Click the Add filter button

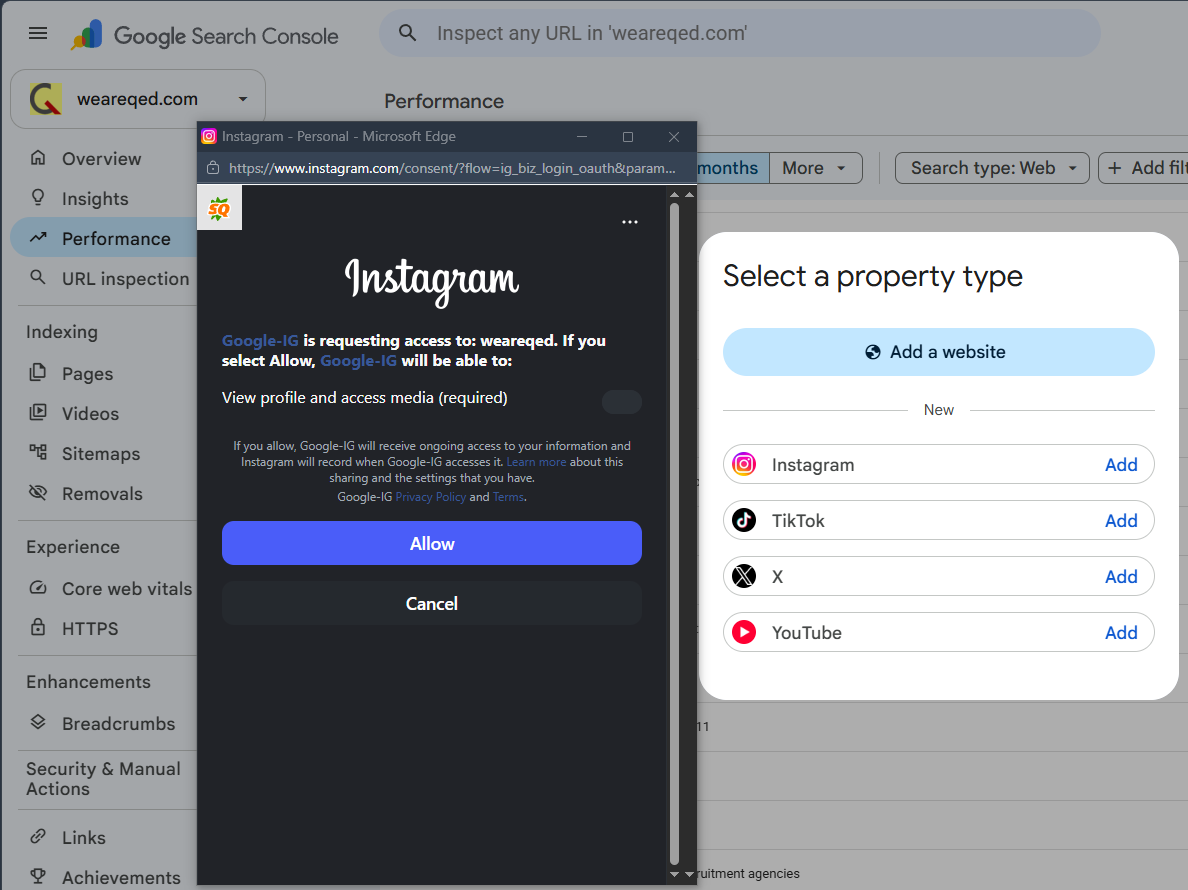(x=1144, y=168)
